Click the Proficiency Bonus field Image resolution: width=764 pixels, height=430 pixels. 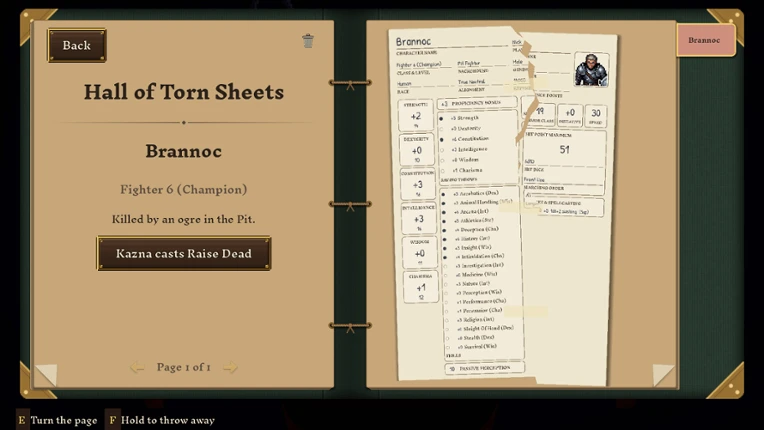[477, 103]
